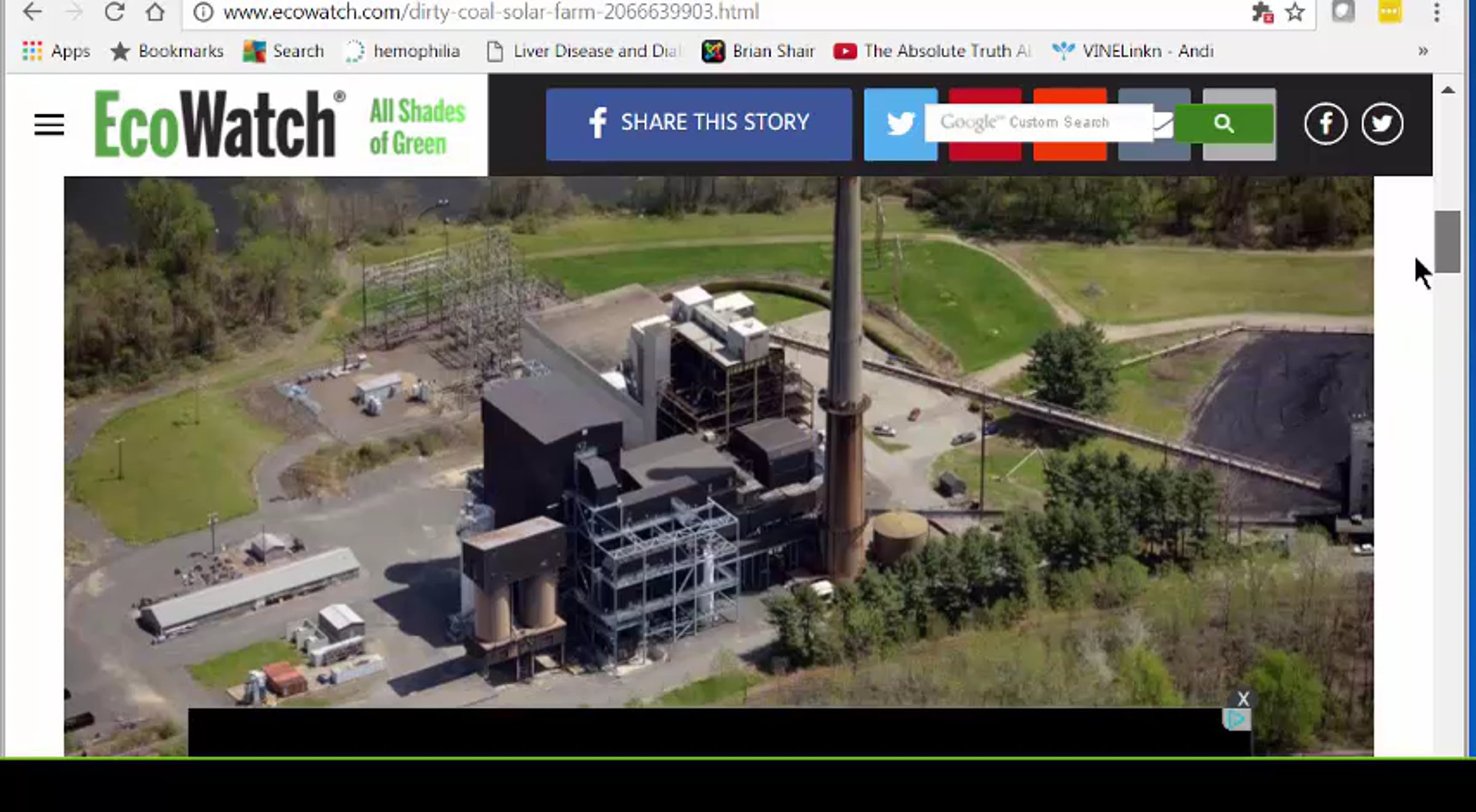Bookmark this page with the star icon

pos(1295,12)
